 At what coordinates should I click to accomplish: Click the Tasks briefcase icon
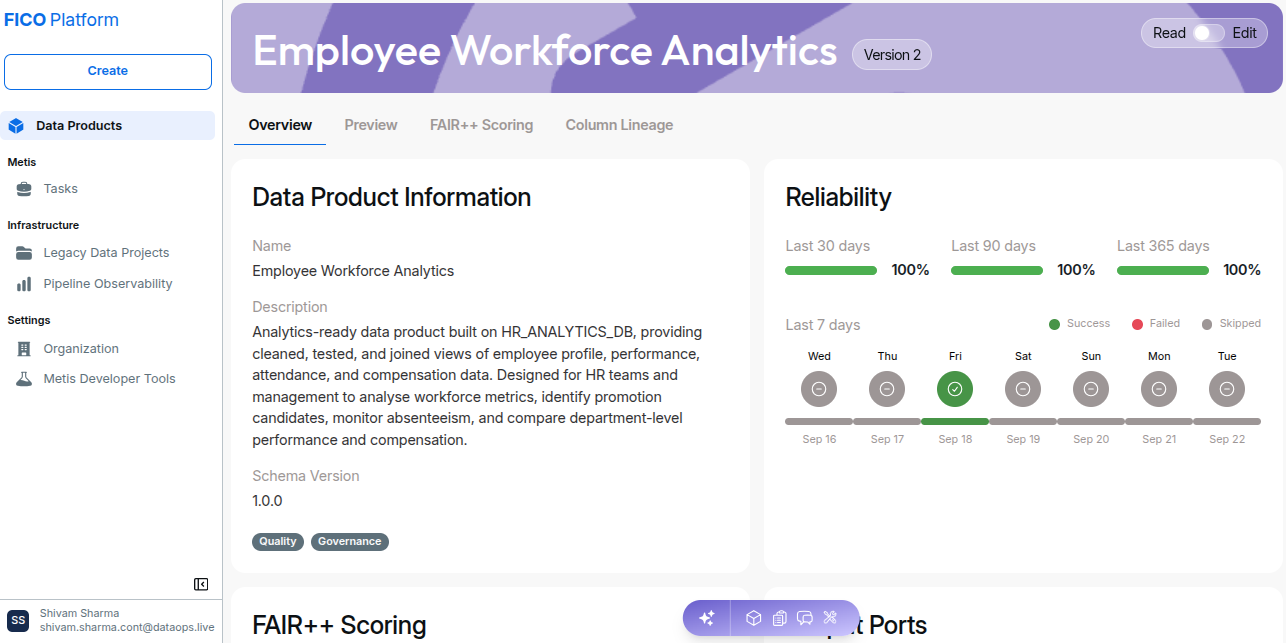point(24,189)
